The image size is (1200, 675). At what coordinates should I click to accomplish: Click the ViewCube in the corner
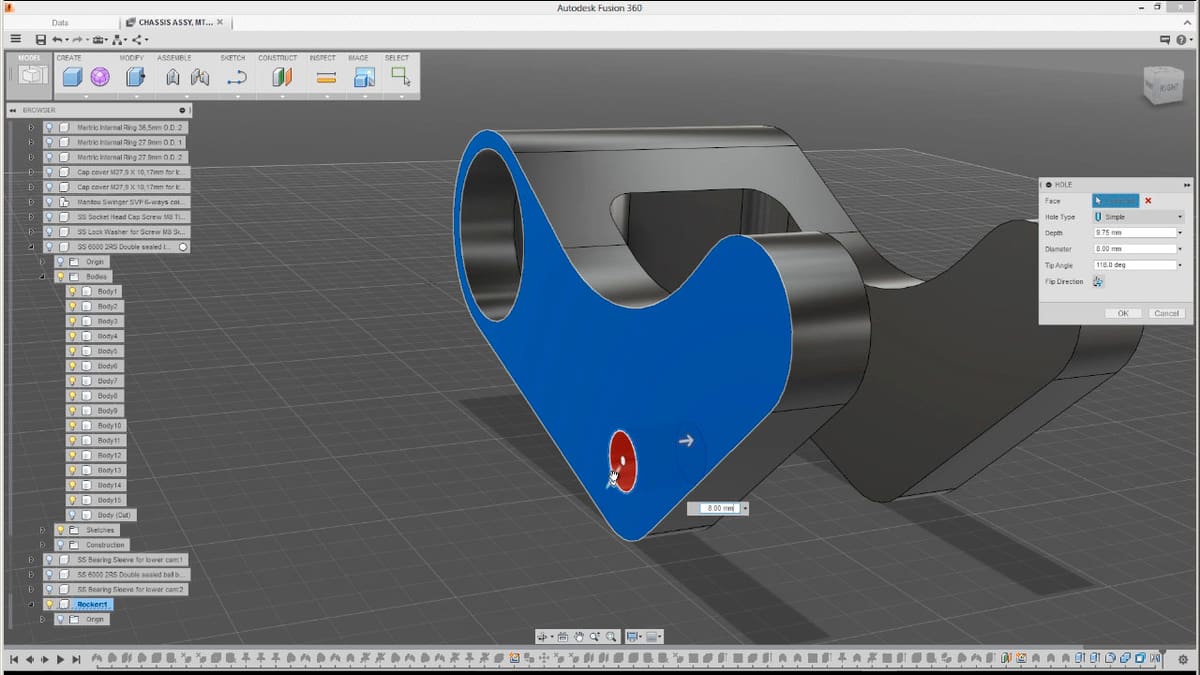coord(1162,88)
